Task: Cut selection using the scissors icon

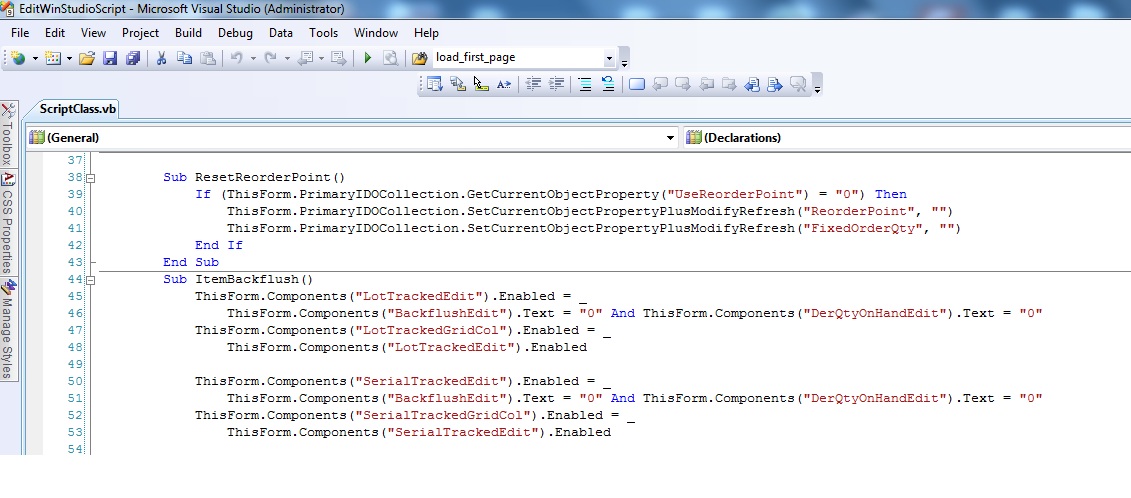Action: point(162,58)
